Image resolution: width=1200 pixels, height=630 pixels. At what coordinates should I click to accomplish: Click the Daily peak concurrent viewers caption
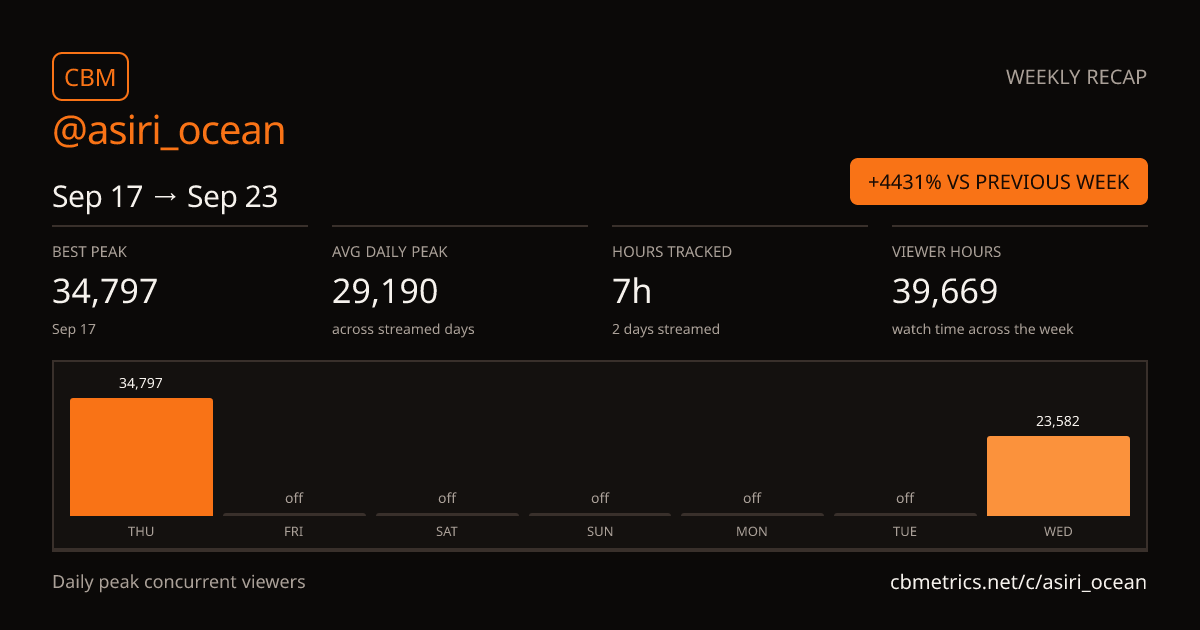(179, 581)
